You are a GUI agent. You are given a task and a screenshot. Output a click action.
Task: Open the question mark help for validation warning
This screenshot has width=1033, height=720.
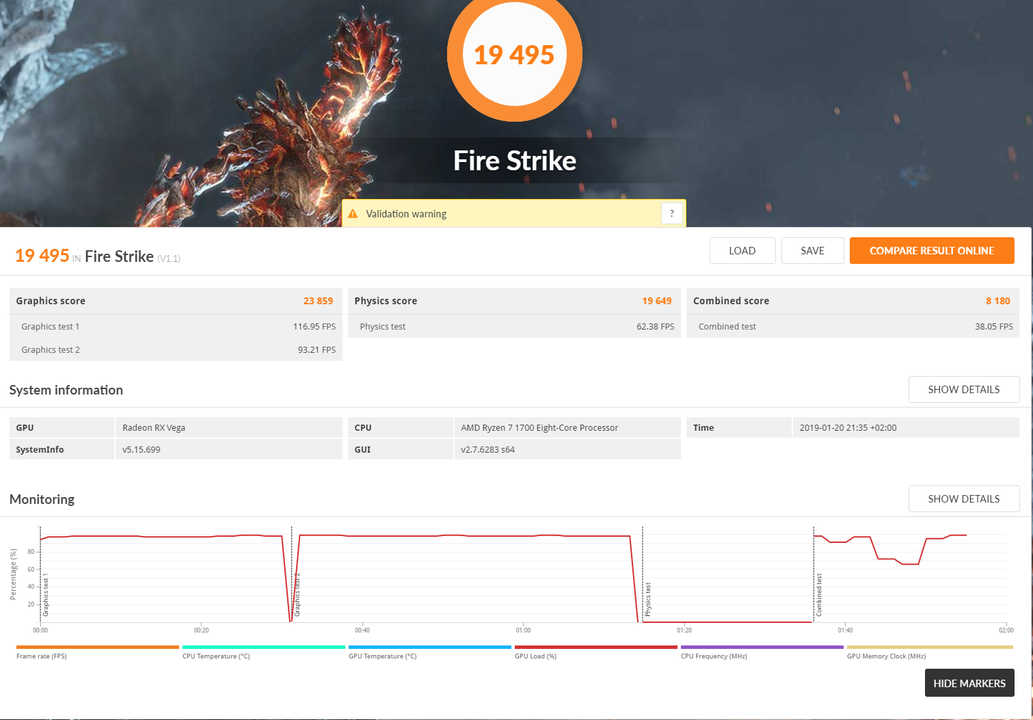[672, 213]
